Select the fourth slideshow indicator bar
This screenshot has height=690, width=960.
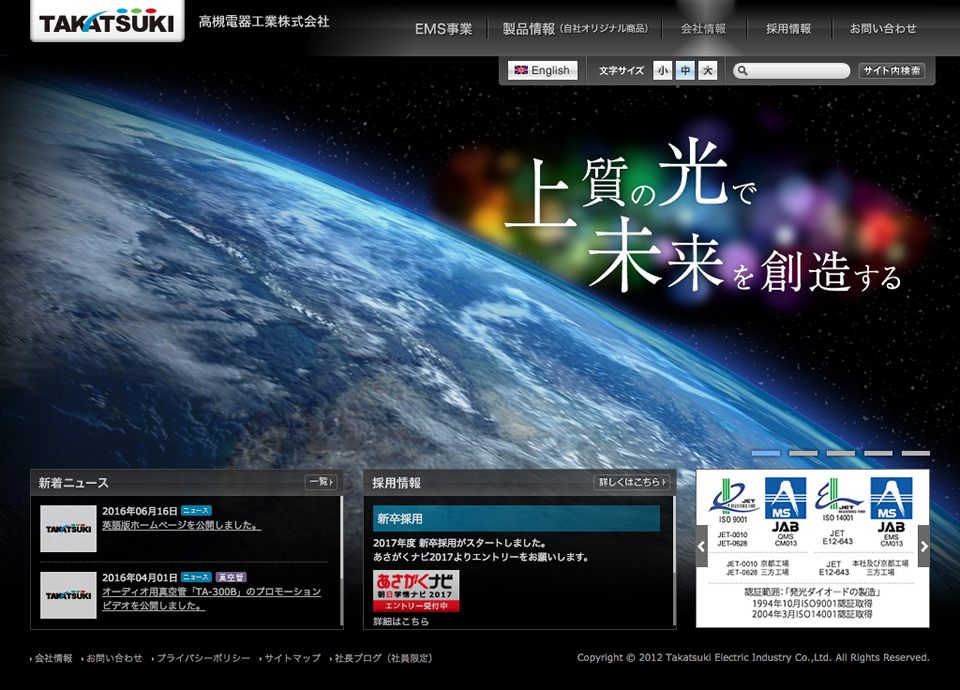(878, 454)
